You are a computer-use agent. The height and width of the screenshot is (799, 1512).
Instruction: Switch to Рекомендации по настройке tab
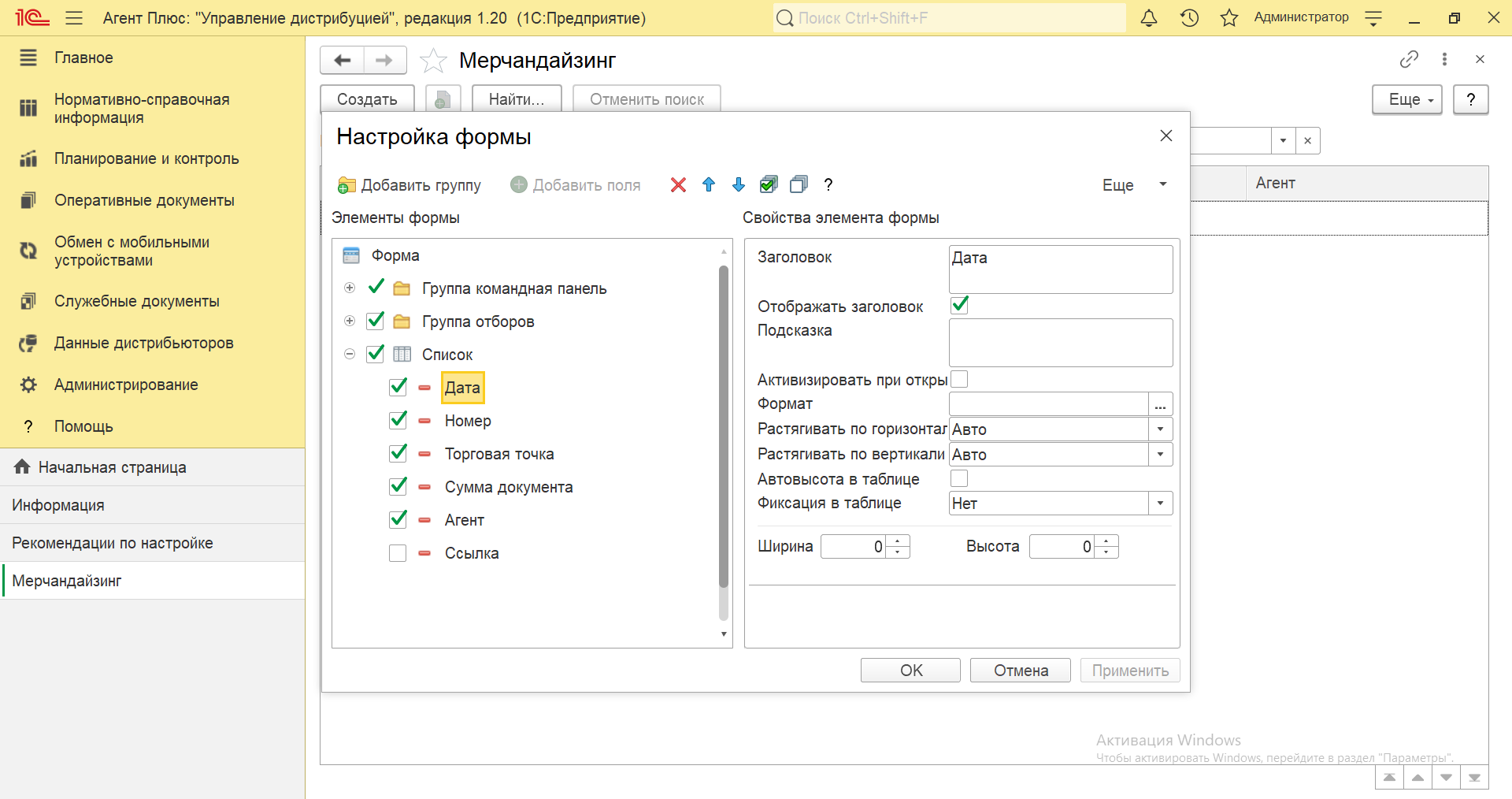tap(152, 543)
